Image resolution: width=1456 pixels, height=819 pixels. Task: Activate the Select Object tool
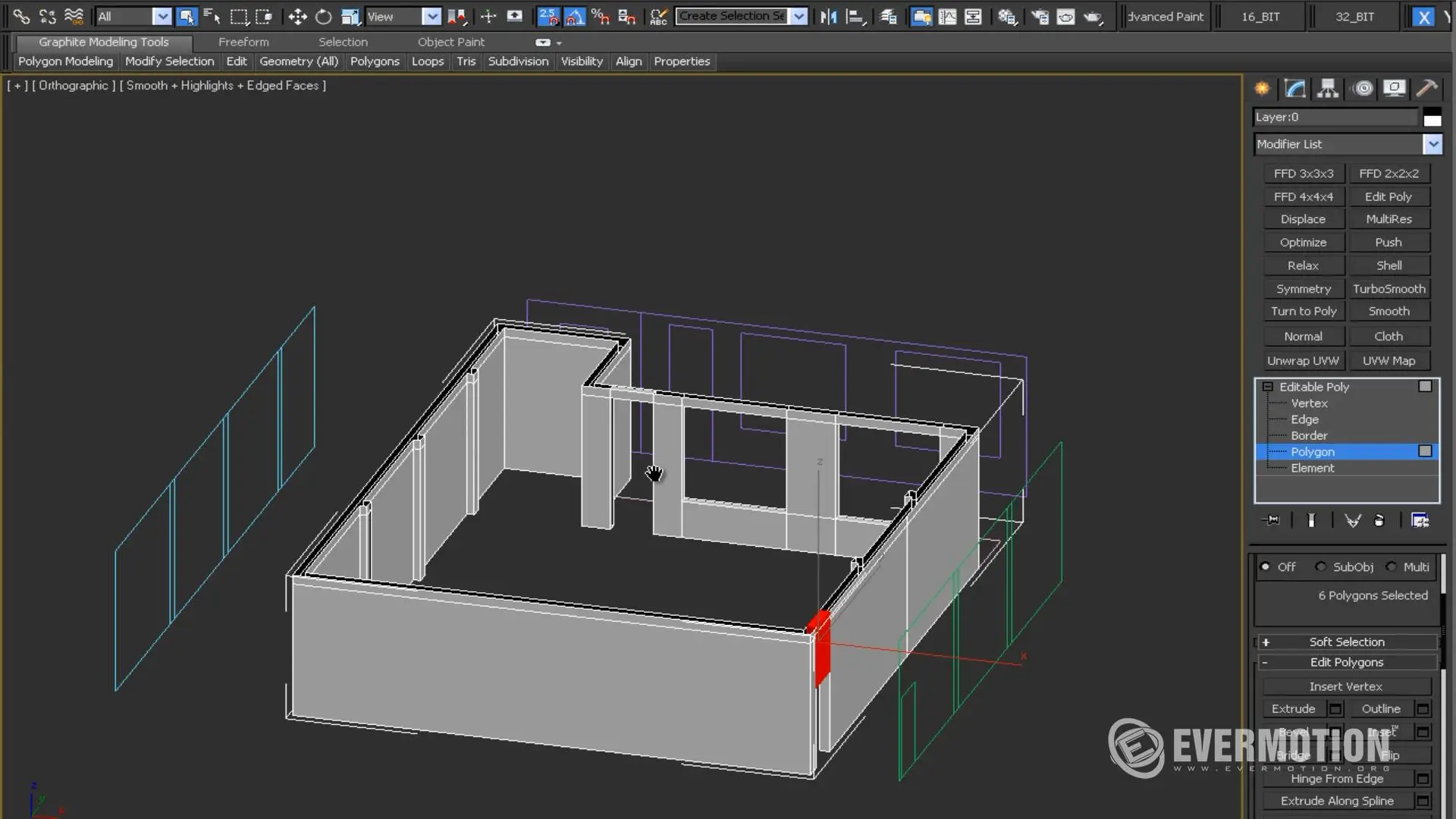tap(186, 16)
